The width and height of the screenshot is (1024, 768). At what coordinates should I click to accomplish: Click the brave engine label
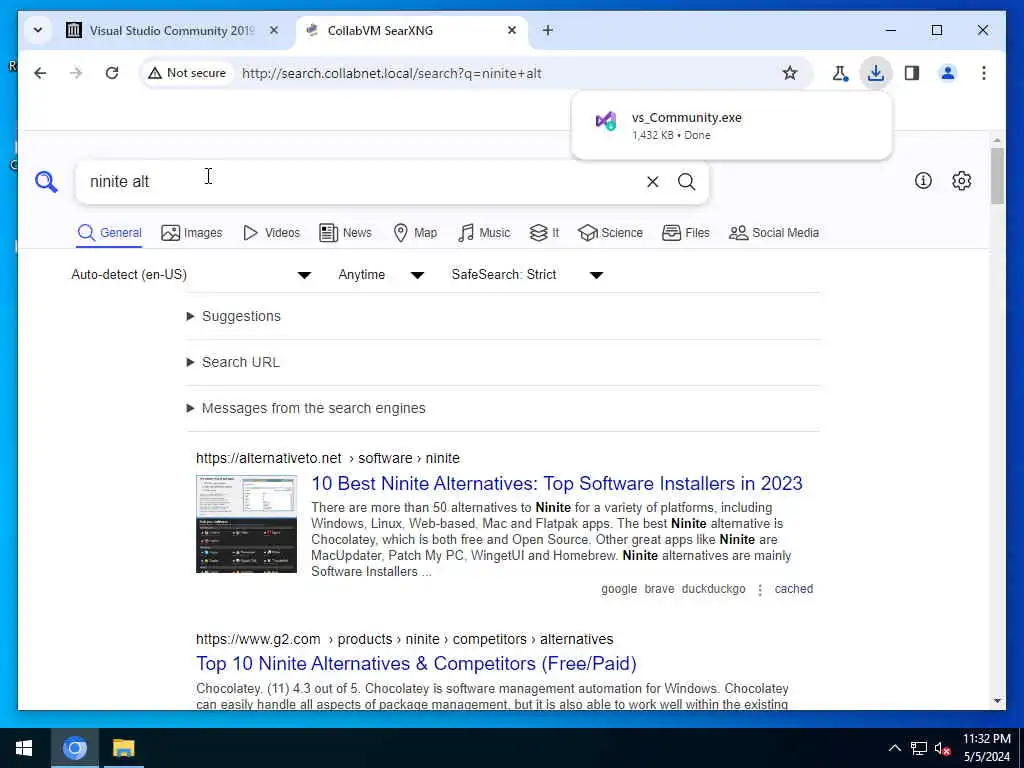pyautogui.click(x=659, y=589)
